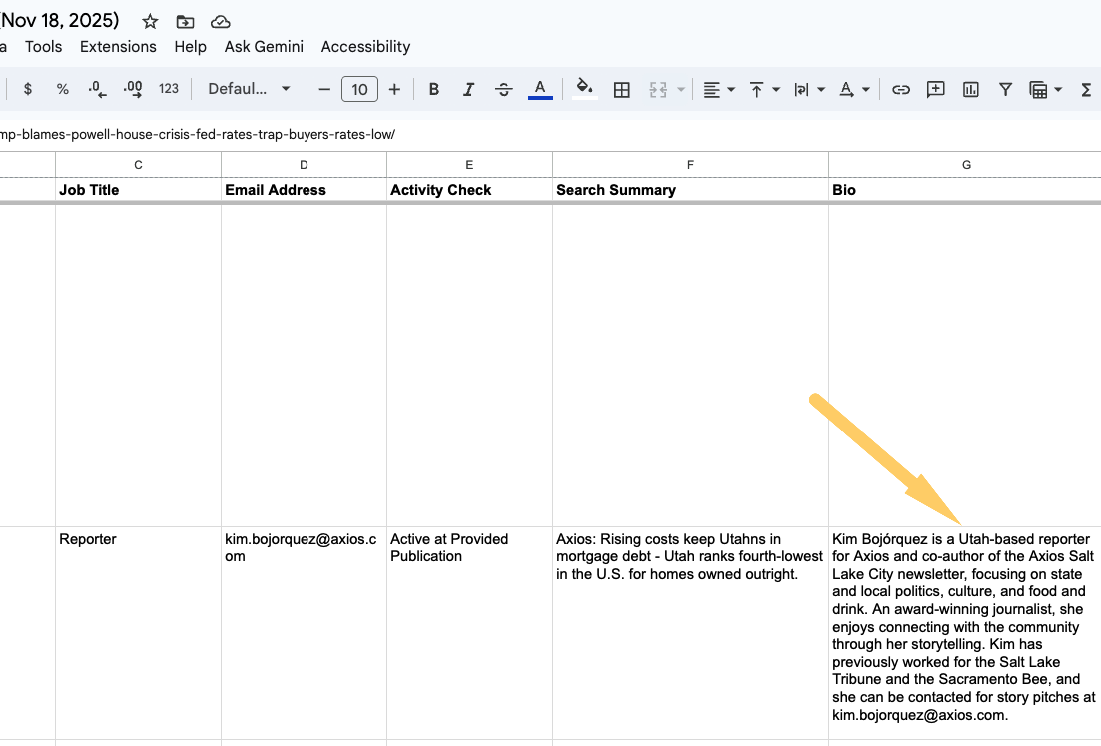The width and height of the screenshot is (1101, 746).
Task: Open the font family dropdown
Action: point(249,89)
